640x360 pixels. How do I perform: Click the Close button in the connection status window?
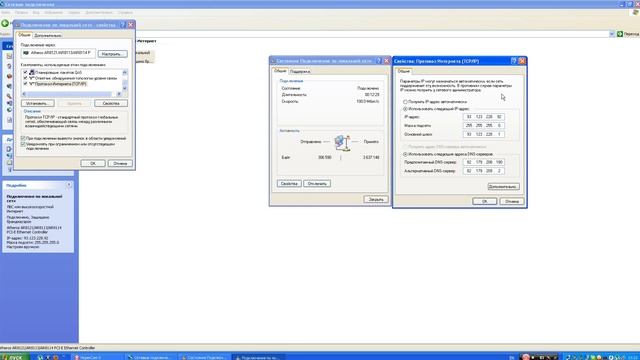[376, 200]
